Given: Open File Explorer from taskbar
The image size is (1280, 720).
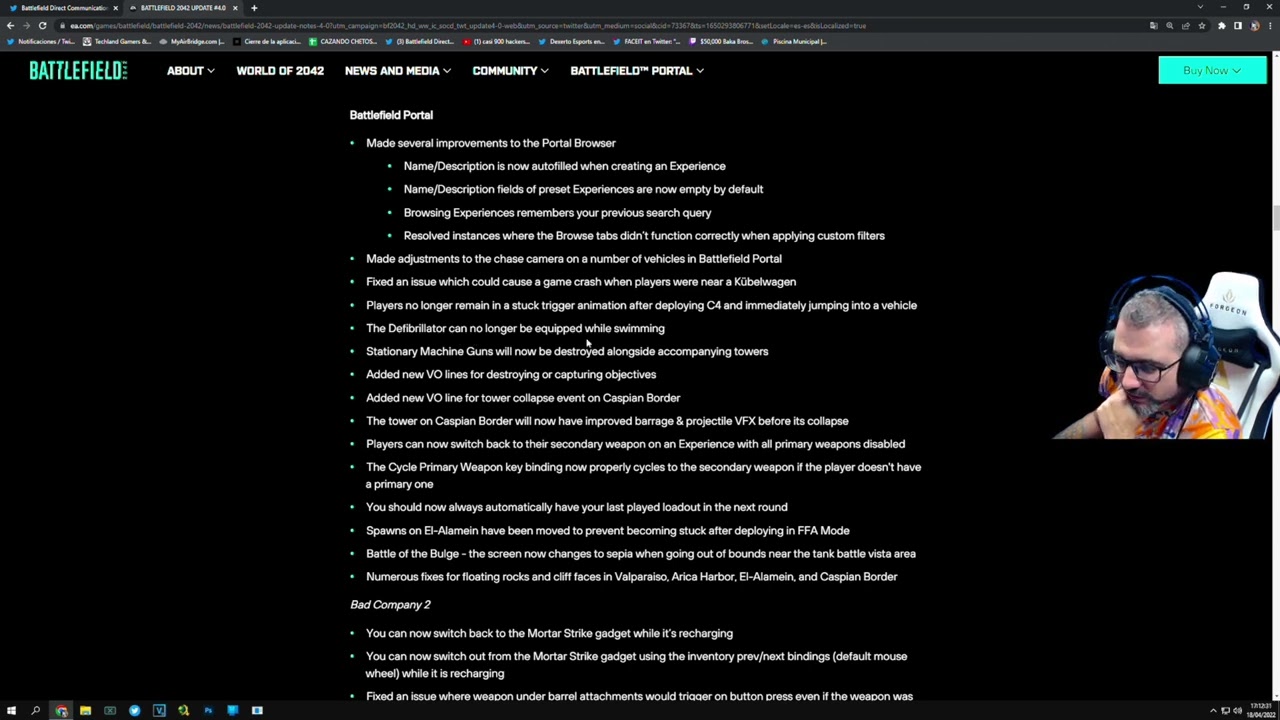Looking at the screenshot, I should pos(85,710).
